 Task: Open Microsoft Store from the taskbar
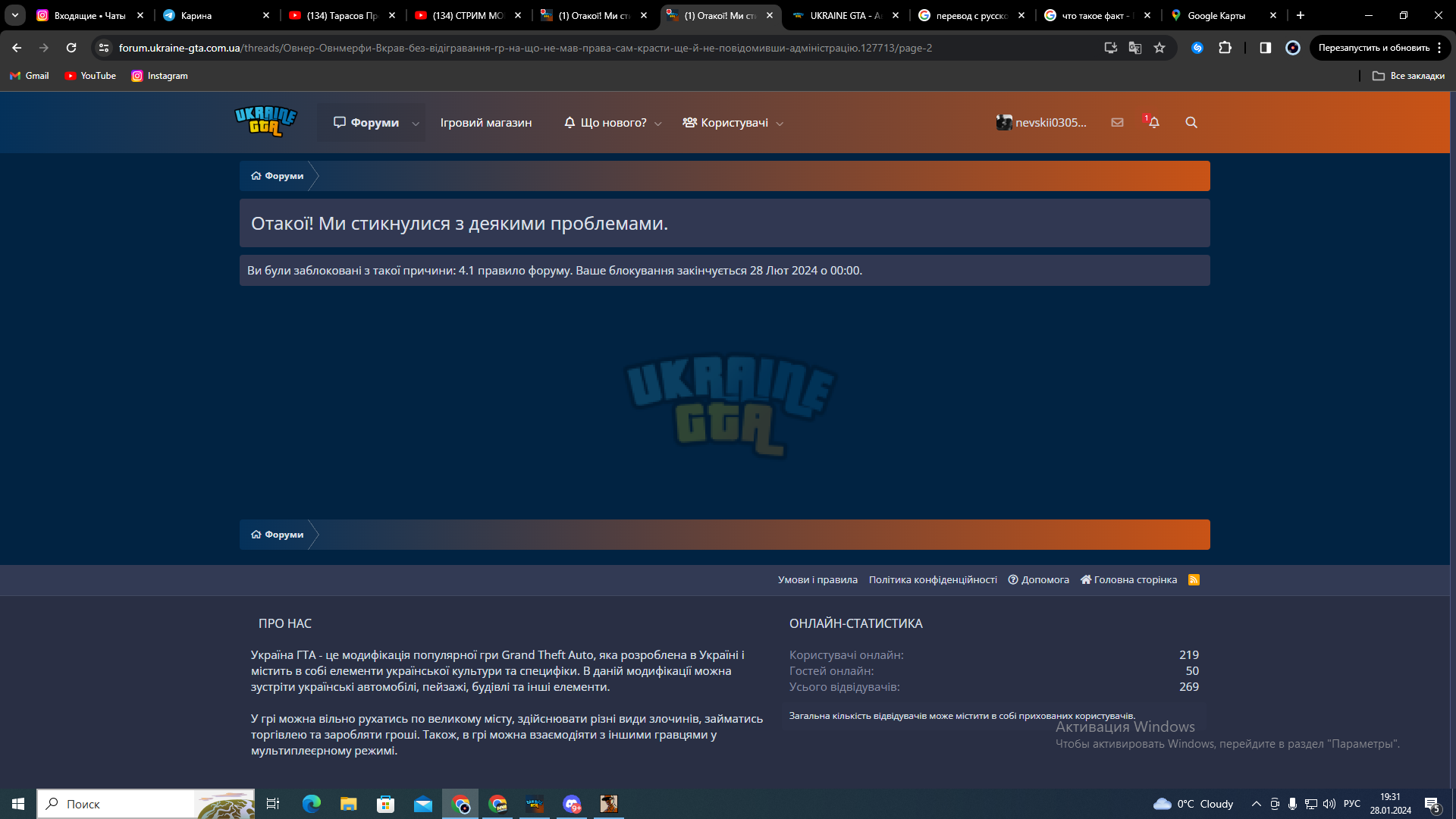point(386,804)
